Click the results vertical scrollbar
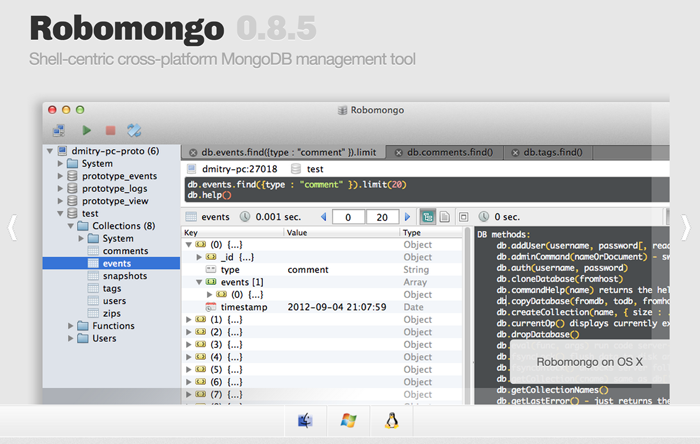This screenshot has height=444, width=700. pos(467,315)
